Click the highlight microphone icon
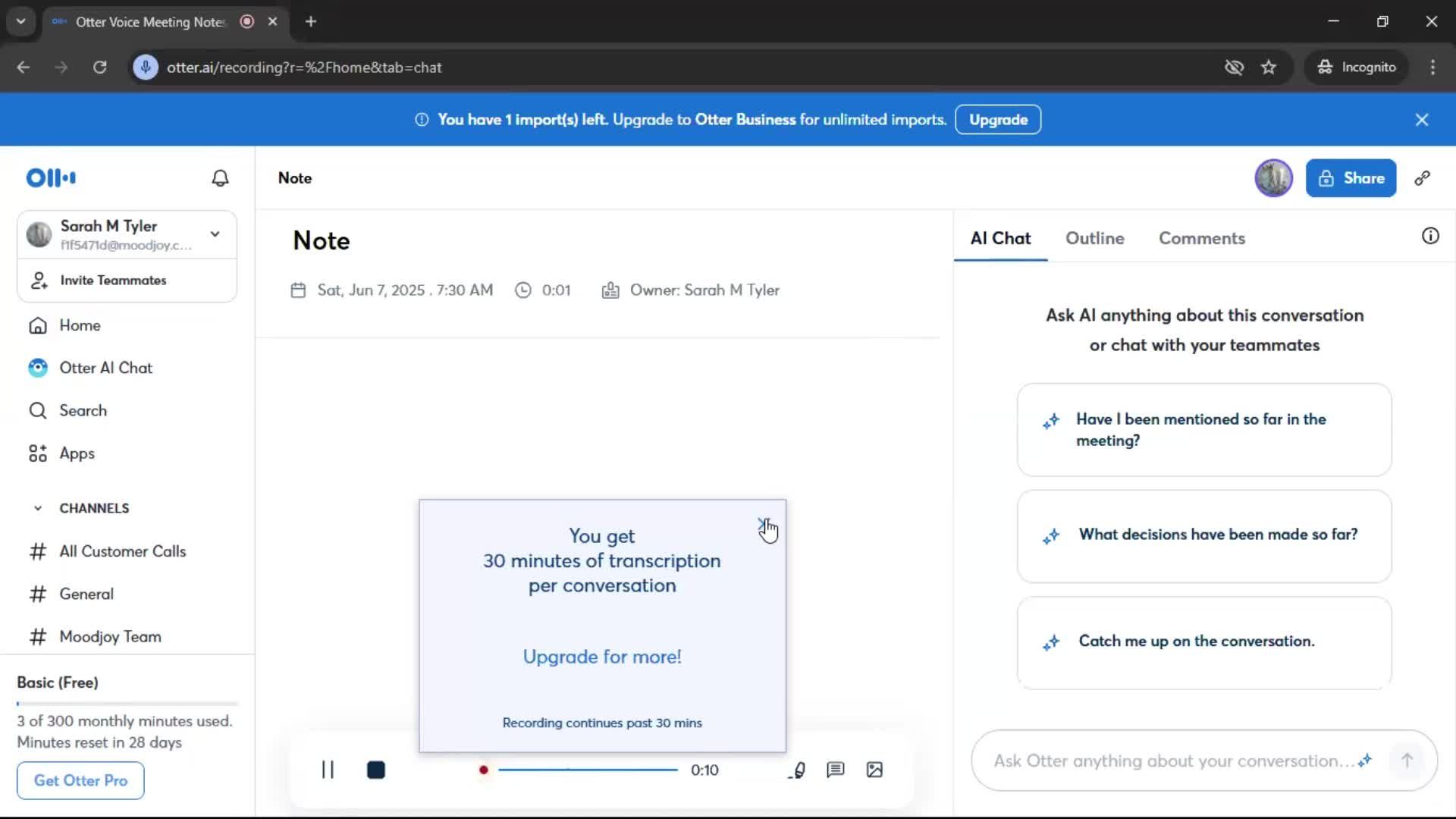Viewport: 1456px width, 819px height. click(x=796, y=770)
